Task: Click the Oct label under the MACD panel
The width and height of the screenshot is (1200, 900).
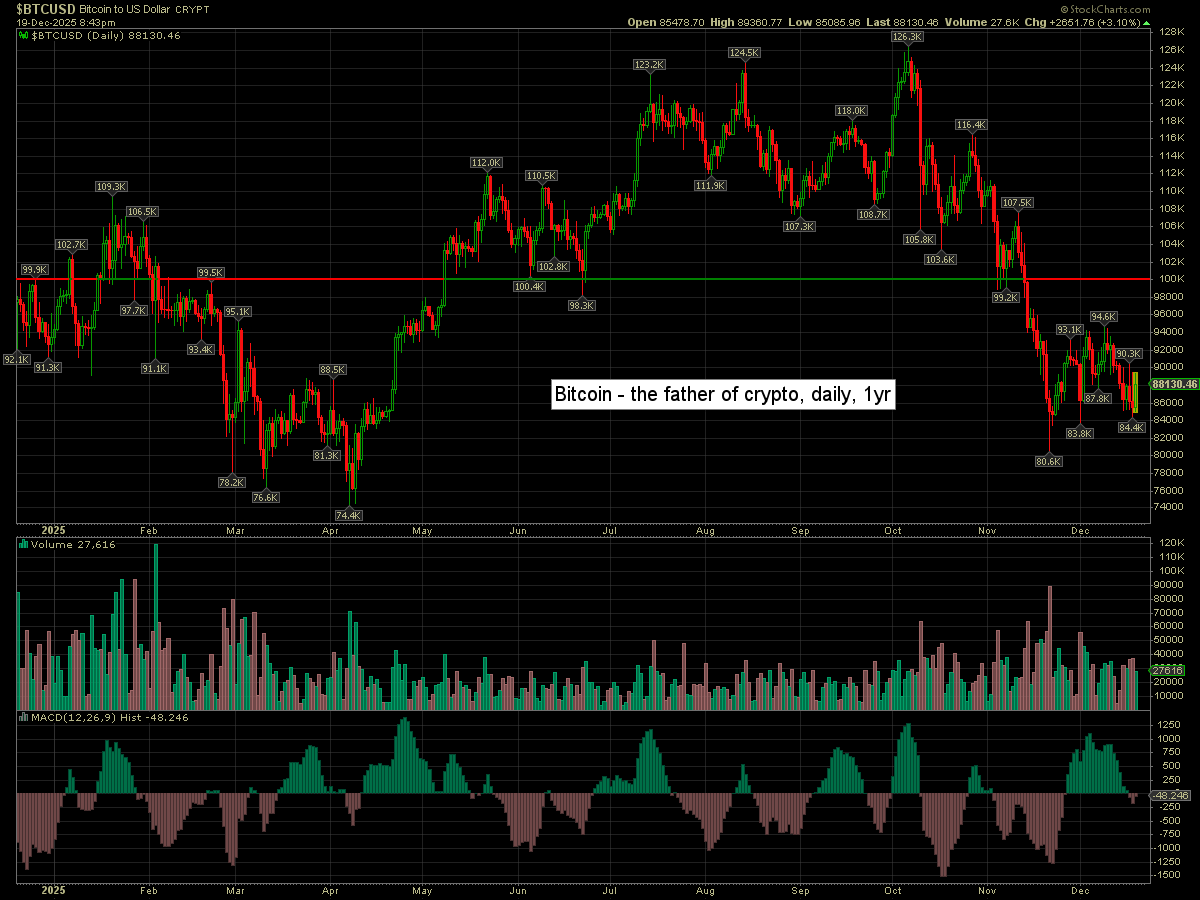Action: pyautogui.click(x=893, y=889)
